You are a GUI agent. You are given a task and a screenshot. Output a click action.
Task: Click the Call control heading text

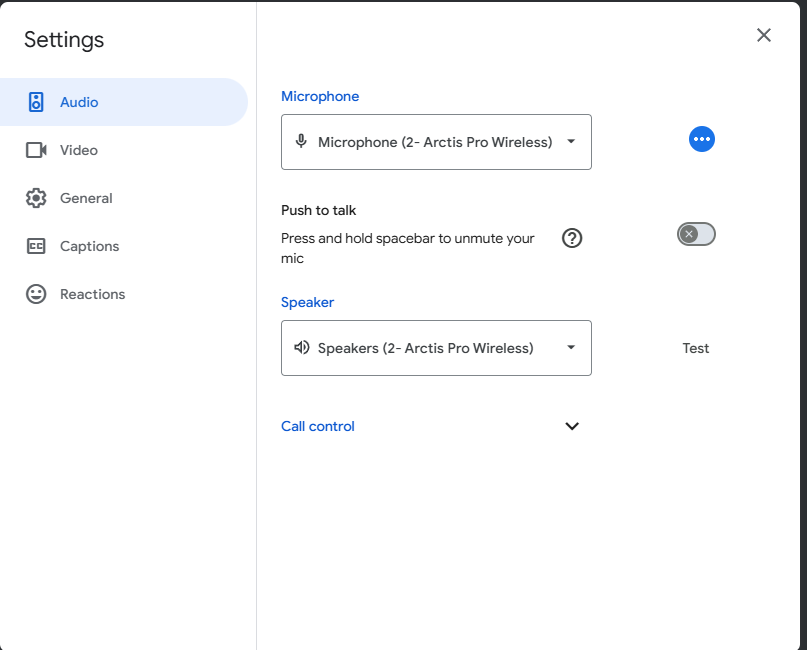(x=318, y=426)
